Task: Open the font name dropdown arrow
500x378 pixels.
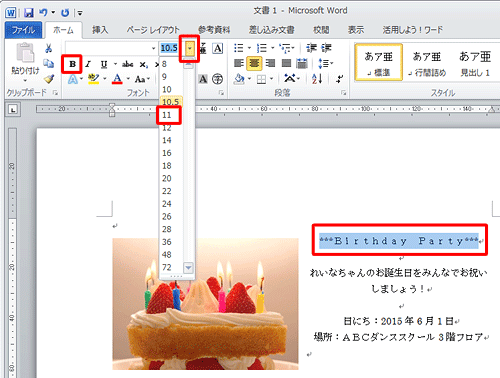Action: (153, 49)
